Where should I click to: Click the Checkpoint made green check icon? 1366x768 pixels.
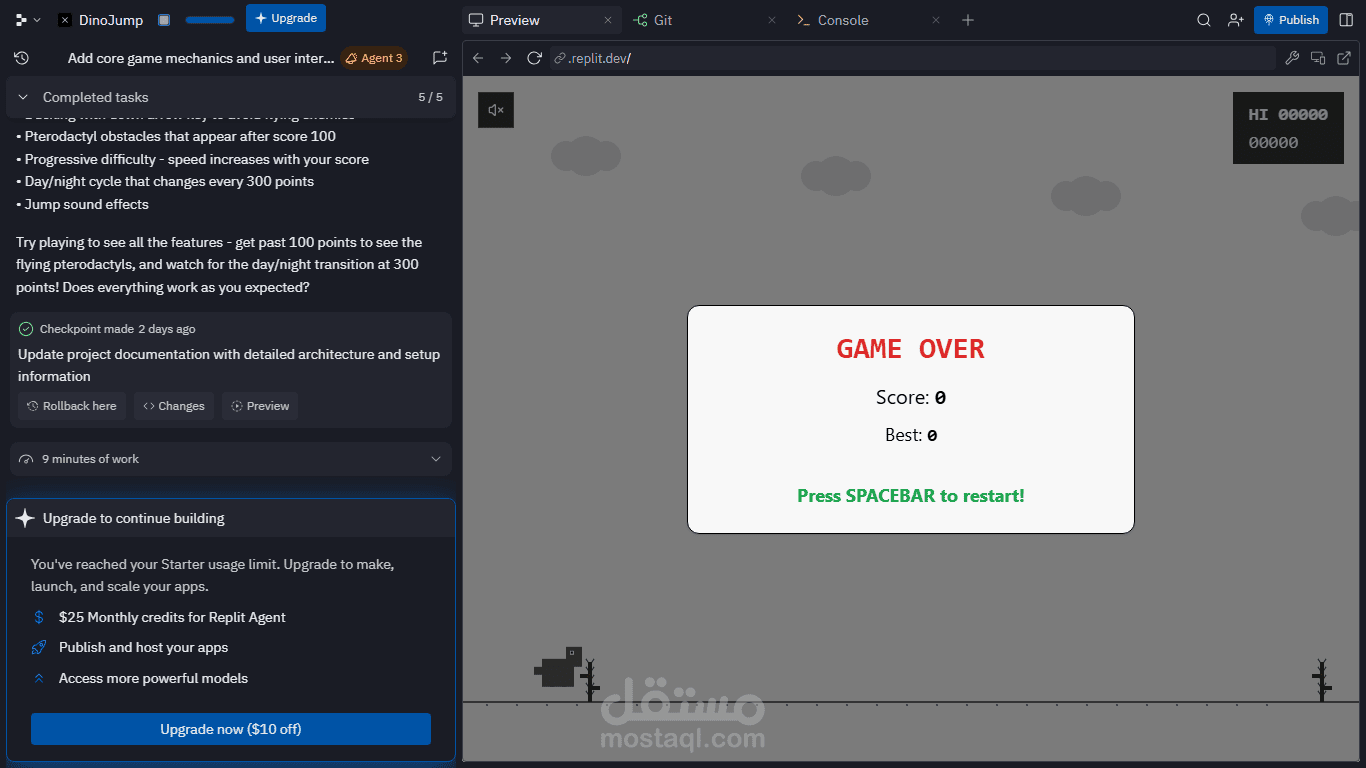click(x=26, y=329)
